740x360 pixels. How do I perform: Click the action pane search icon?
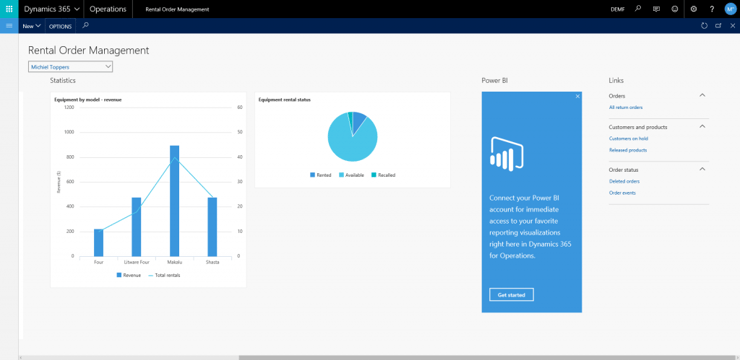pos(85,25)
